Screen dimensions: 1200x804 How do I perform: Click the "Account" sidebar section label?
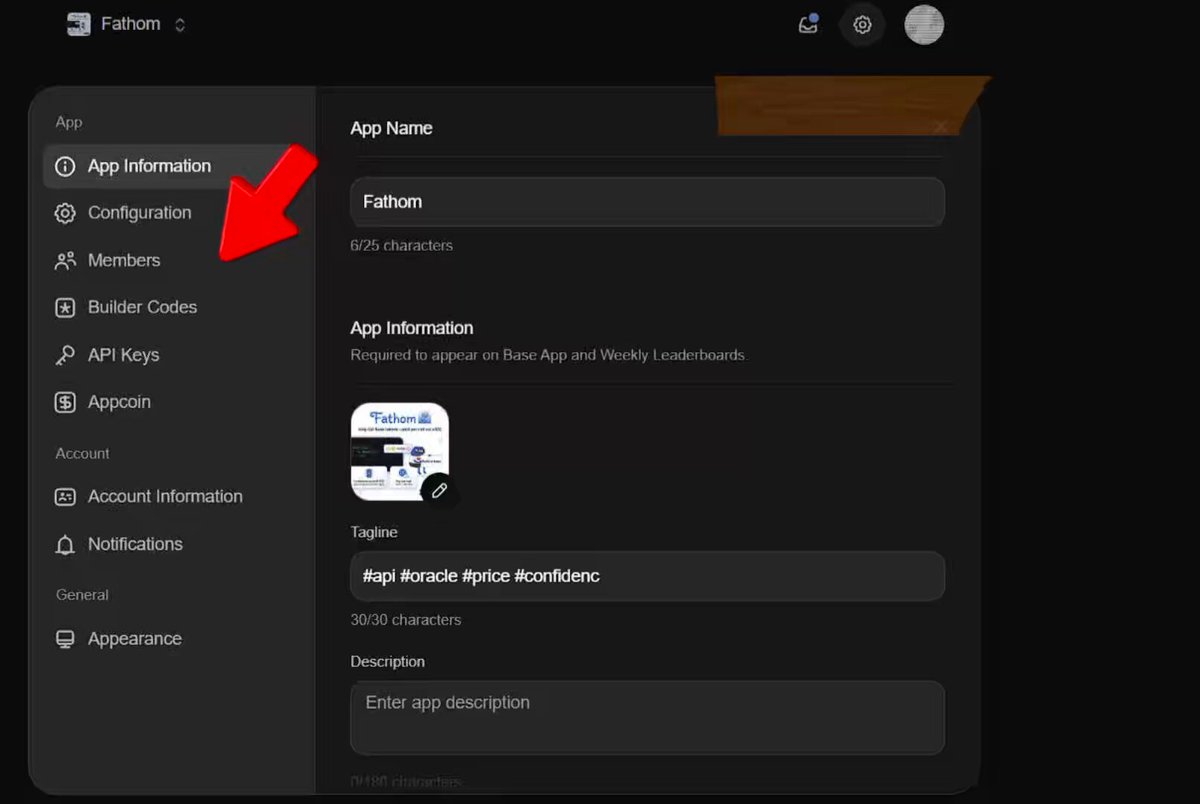pyautogui.click(x=82, y=453)
